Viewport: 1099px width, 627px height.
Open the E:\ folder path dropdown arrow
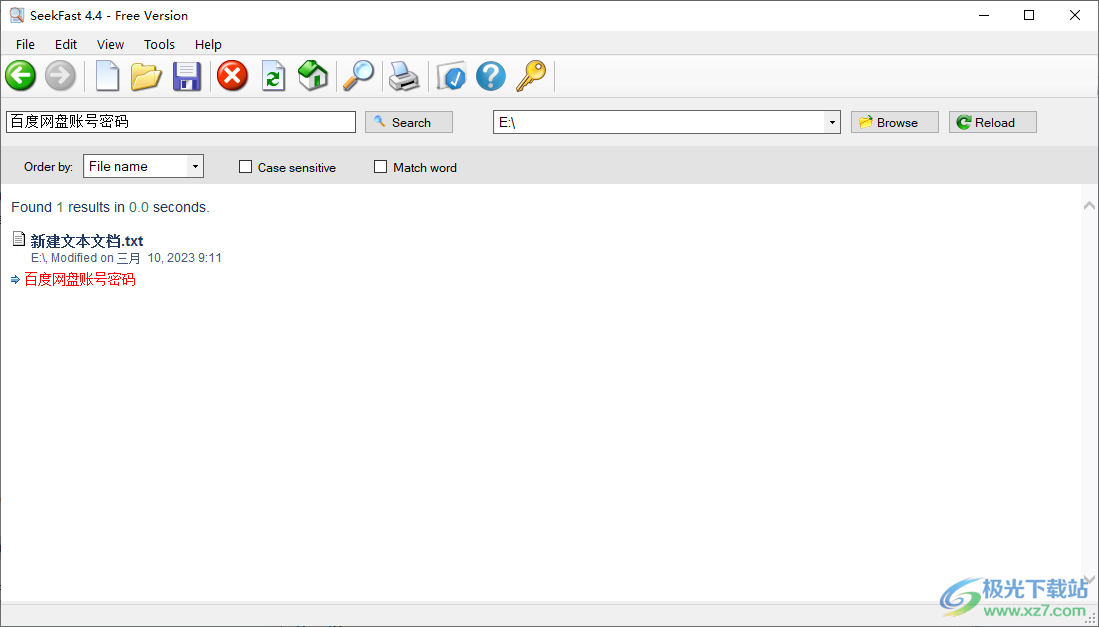[832, 122]
